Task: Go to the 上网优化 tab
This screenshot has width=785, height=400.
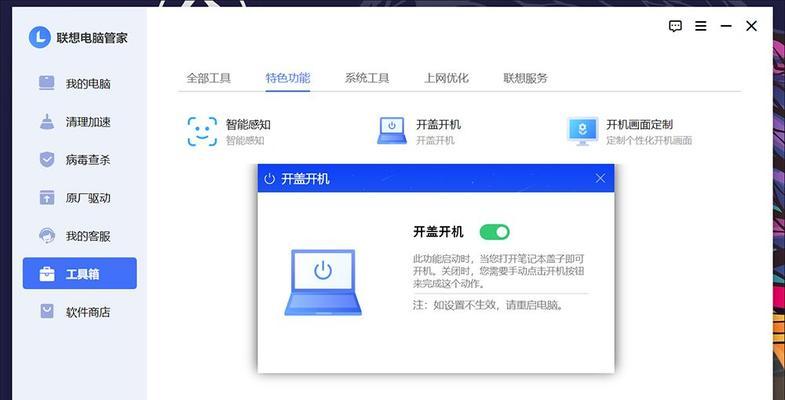Action: pyautogui.click(x=446, y=78)
